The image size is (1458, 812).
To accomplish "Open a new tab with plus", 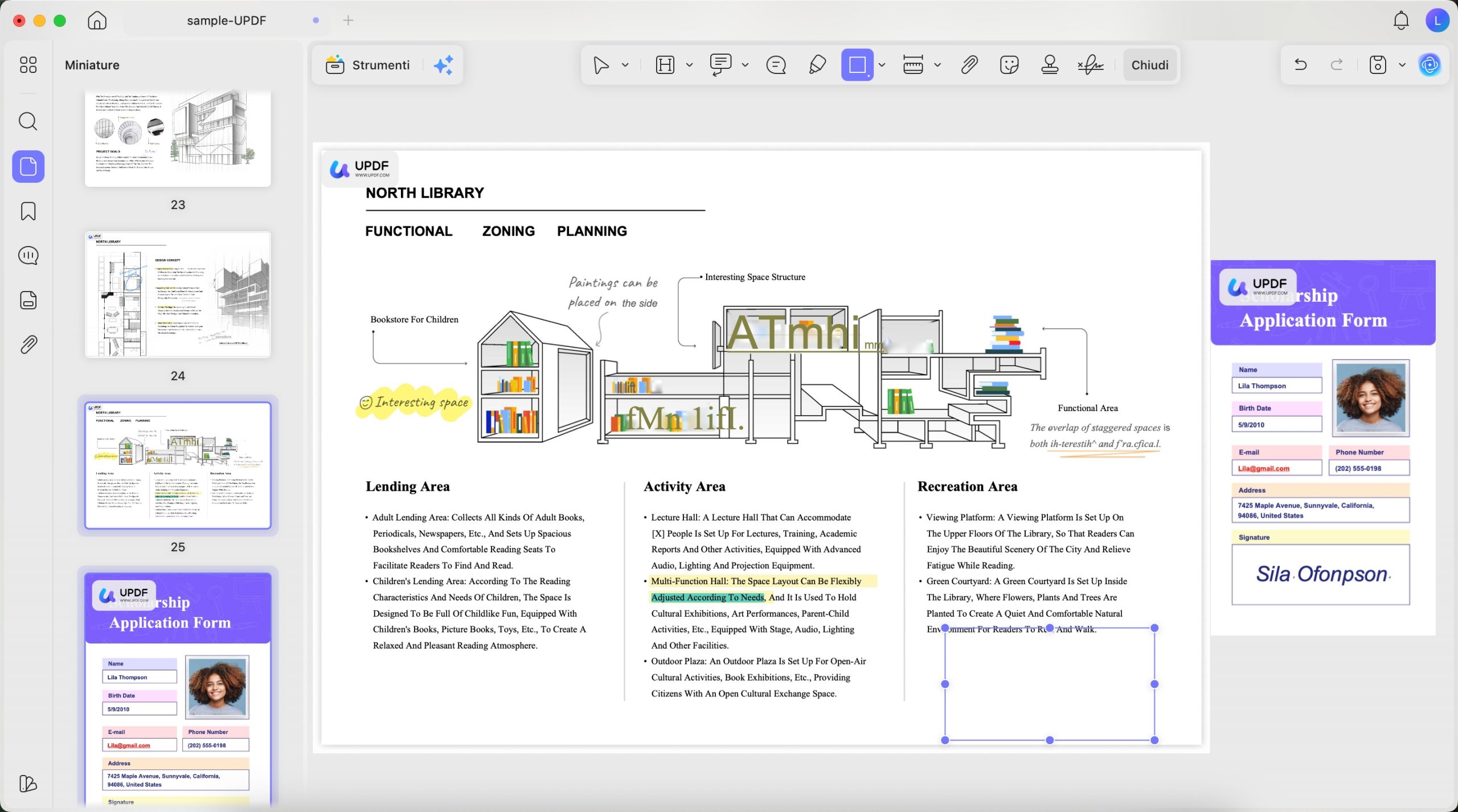I will (x=348, y=20).
